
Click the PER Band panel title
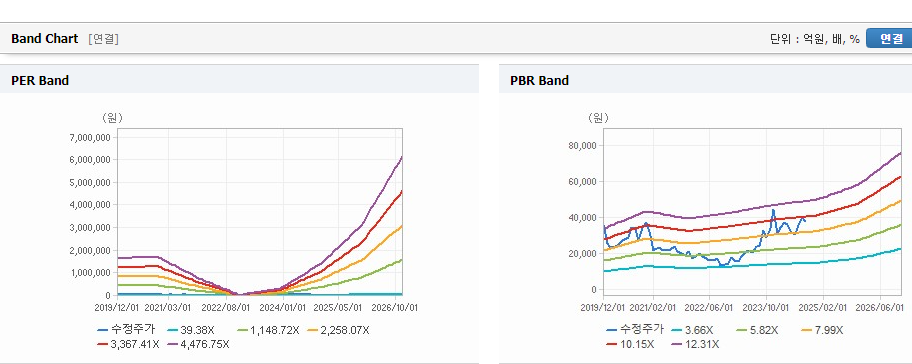click(40, 81)
